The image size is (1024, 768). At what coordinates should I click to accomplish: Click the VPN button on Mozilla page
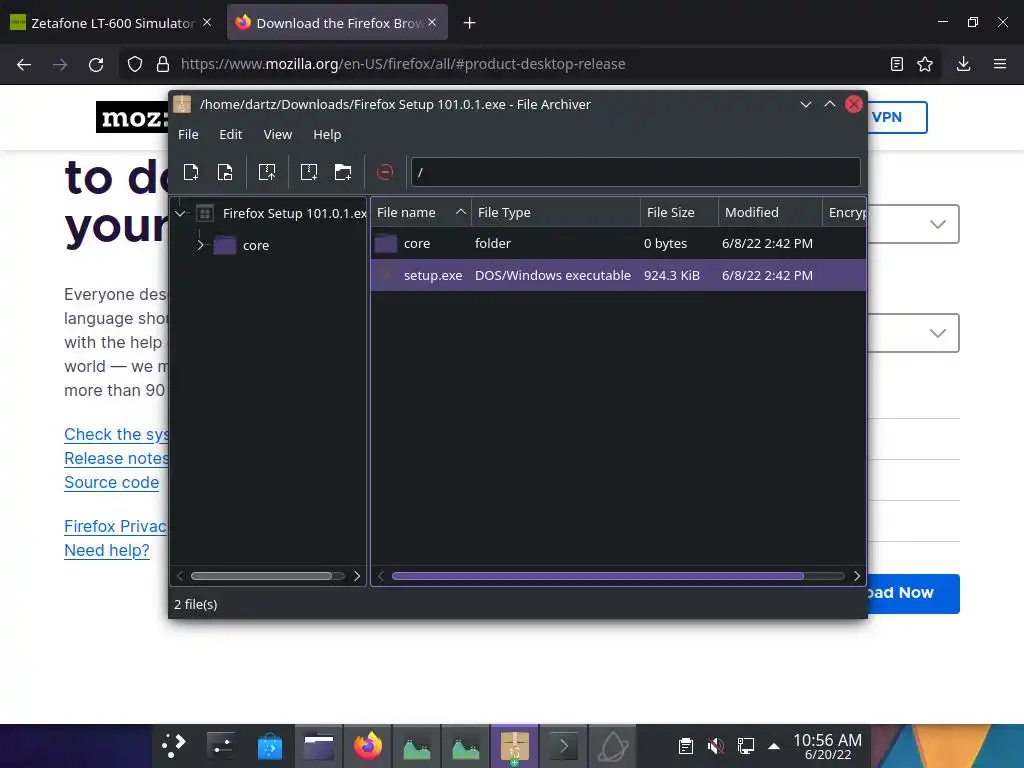pyautogui.click(x=896, y=118)
